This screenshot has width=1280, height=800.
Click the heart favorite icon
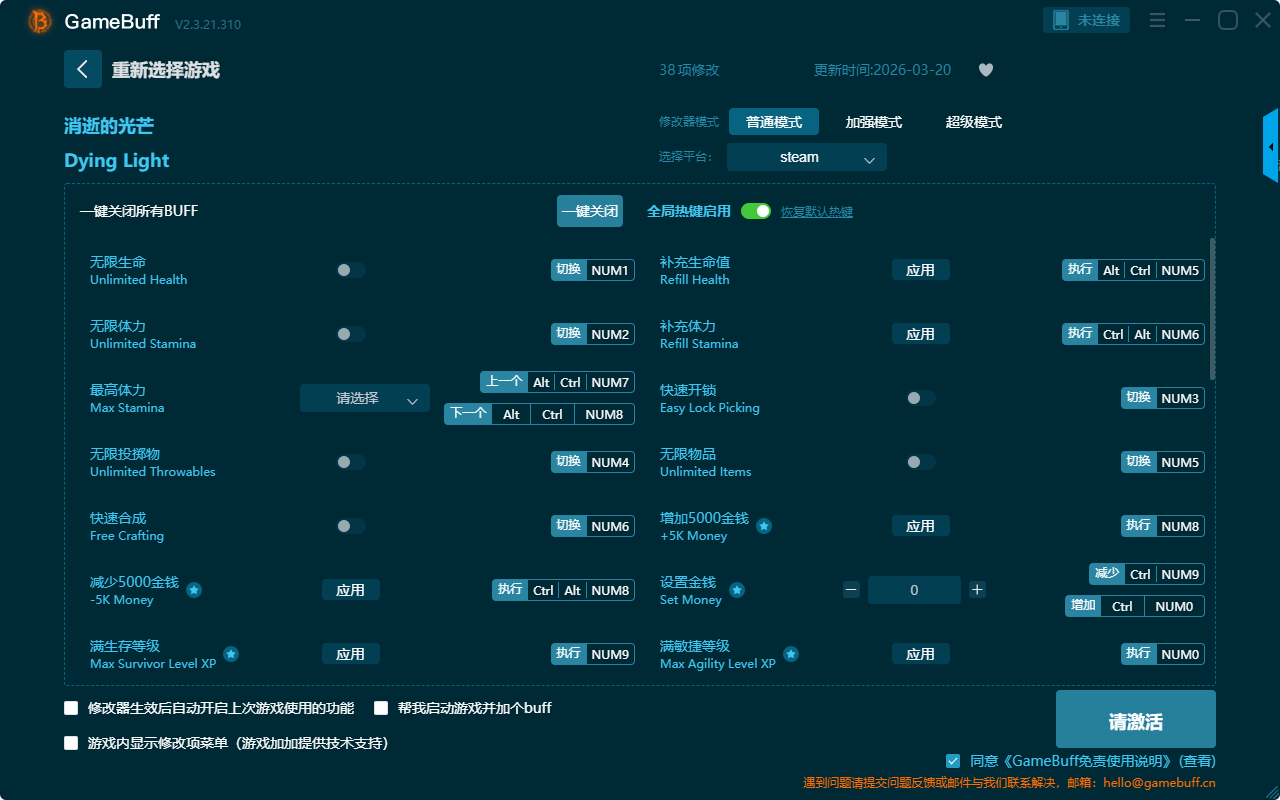pos(985,70)
